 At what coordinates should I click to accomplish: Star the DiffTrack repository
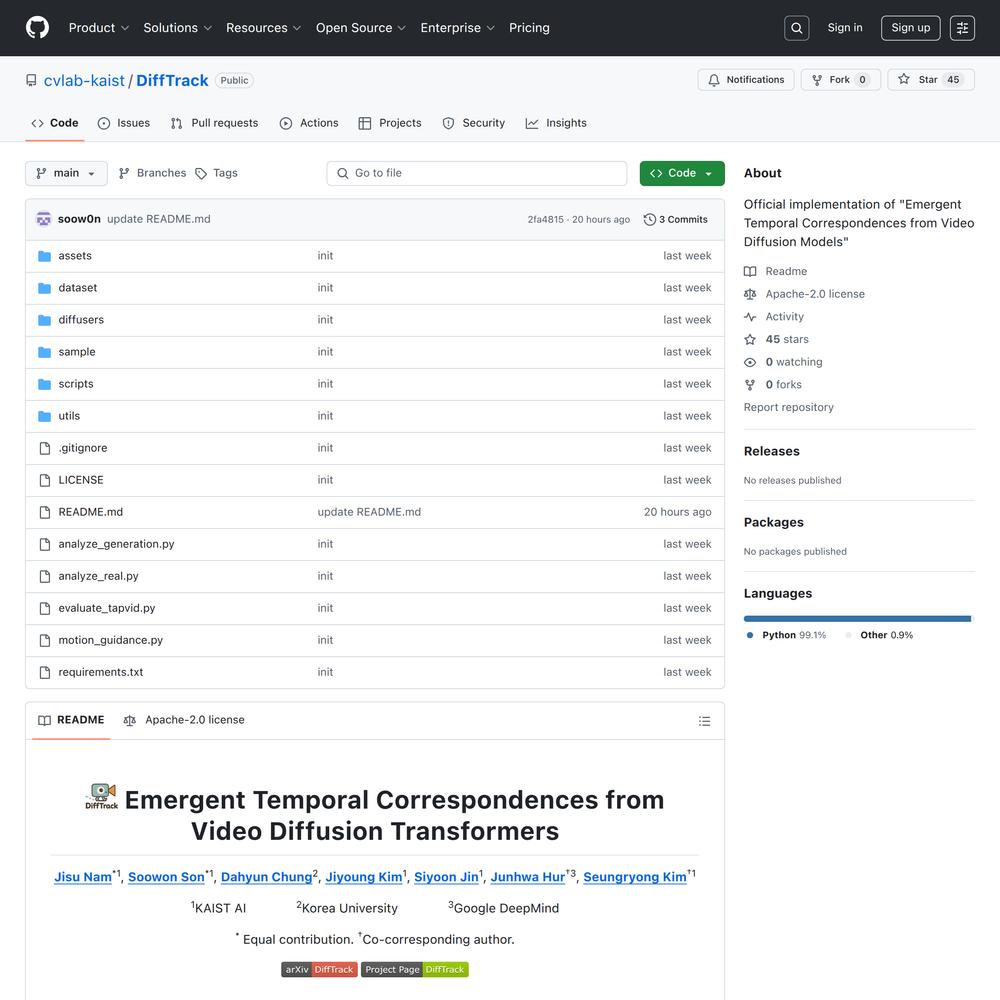930,80
